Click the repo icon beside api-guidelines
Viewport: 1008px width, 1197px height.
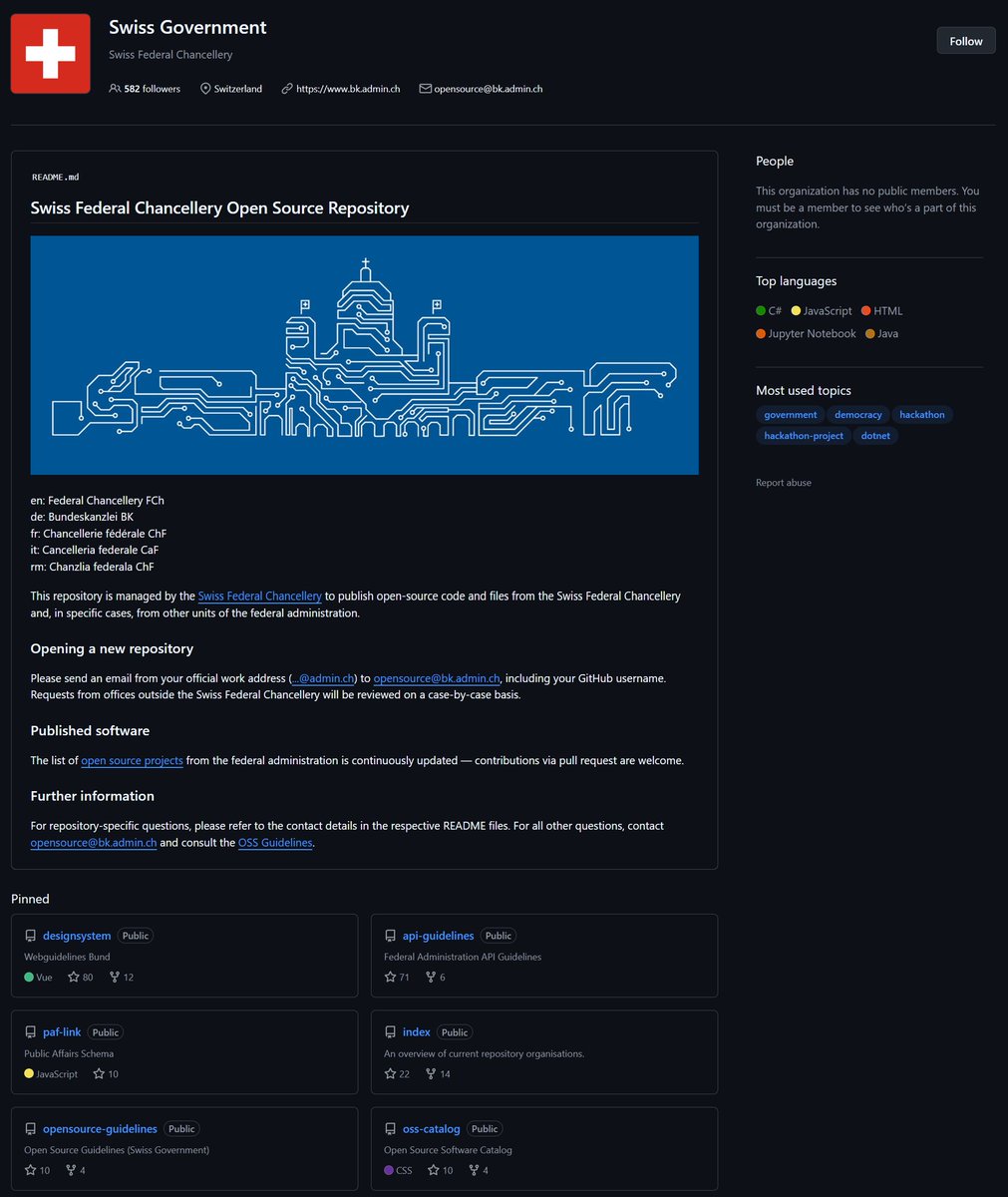pyautogui.click(x=391, y=936)
